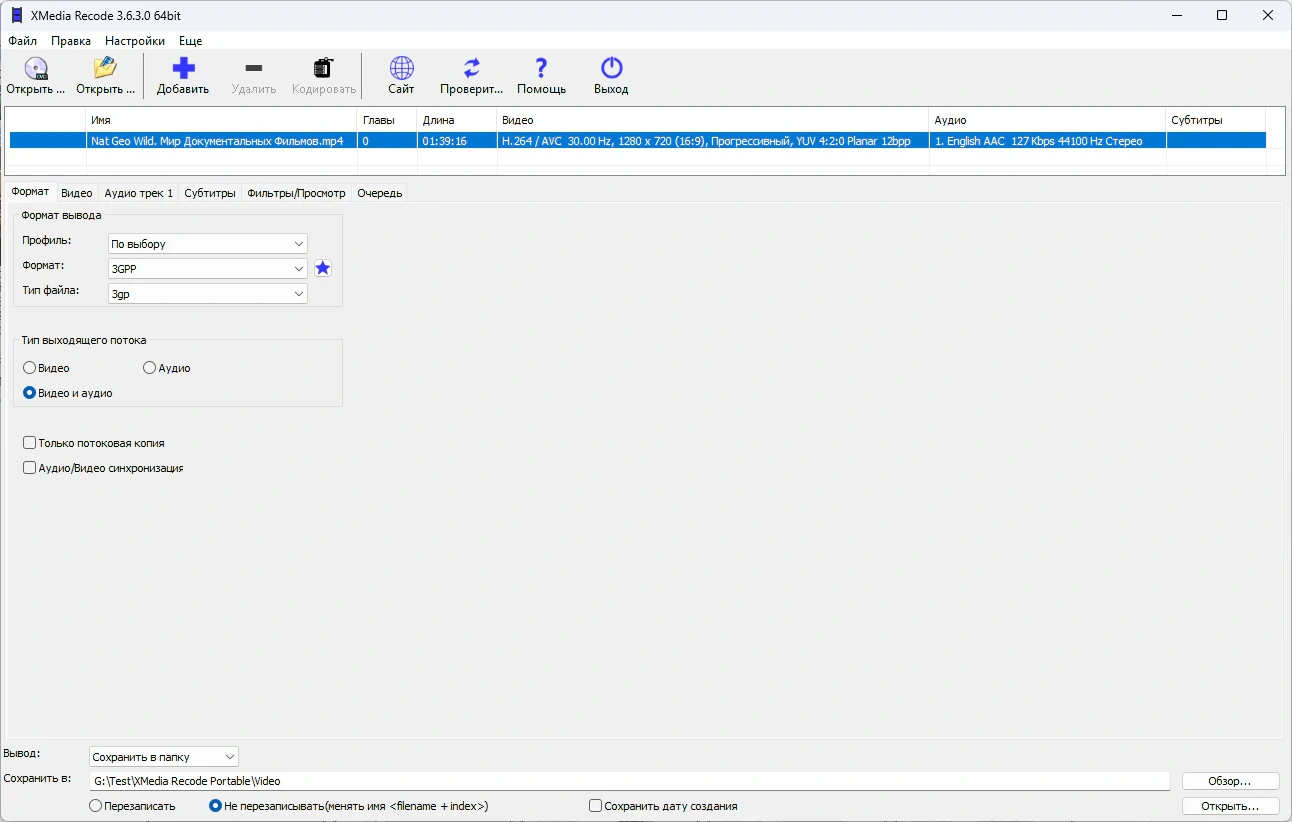Click the Сохранить в path input field
Viewport: 1292px width, 822px height.
pyautogui.click(x=629, y=781)
